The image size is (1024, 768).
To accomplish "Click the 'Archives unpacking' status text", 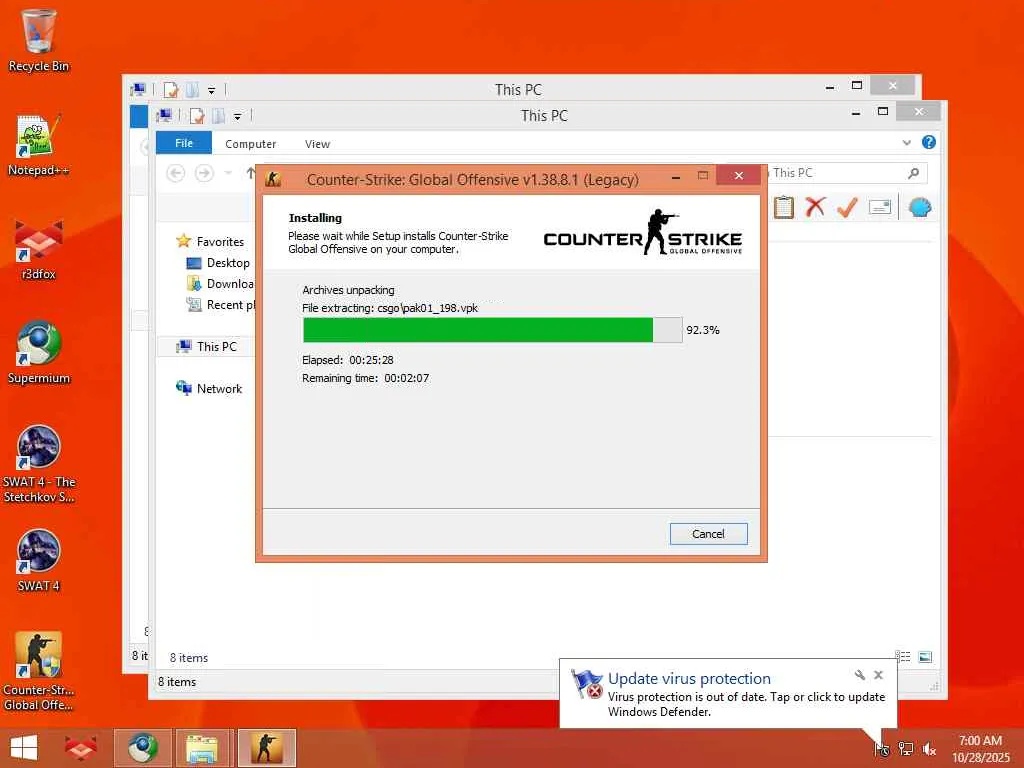I will point(348,290).
